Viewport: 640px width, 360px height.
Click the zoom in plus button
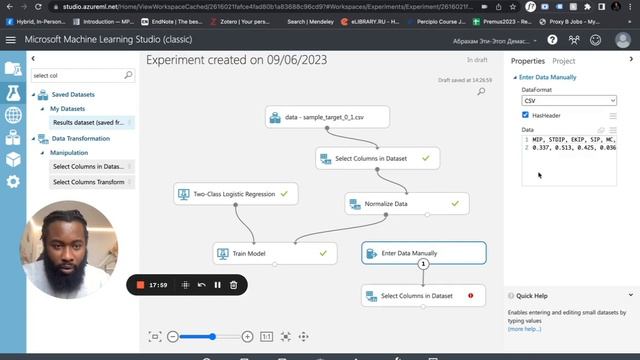pos(247,337)
